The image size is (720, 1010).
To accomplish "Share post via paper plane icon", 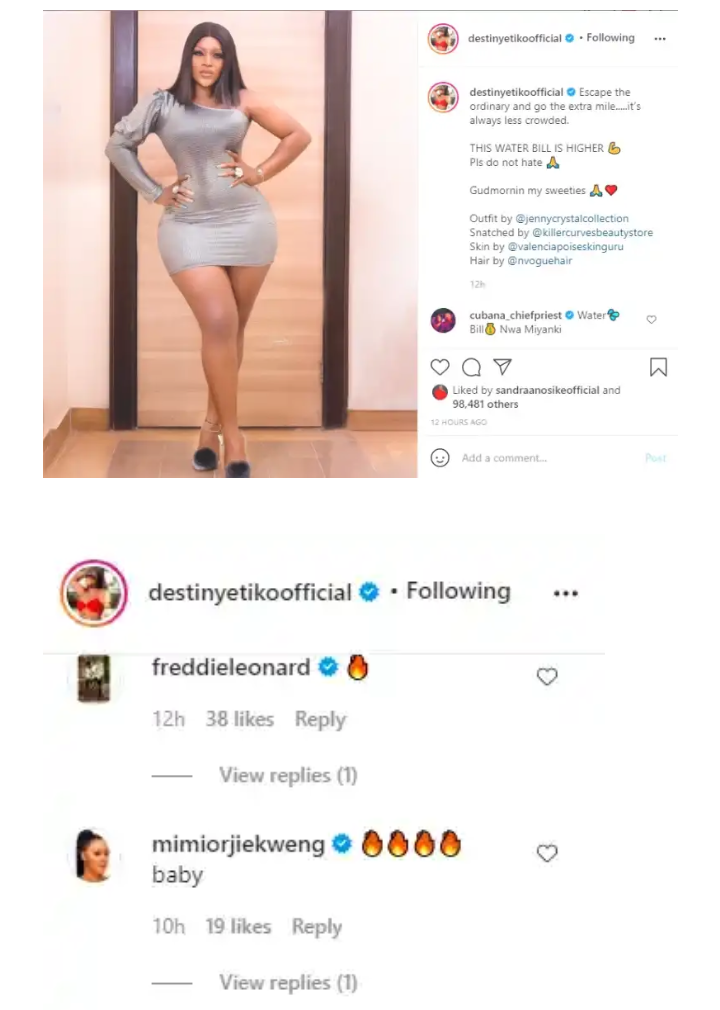I will point(502,367).
